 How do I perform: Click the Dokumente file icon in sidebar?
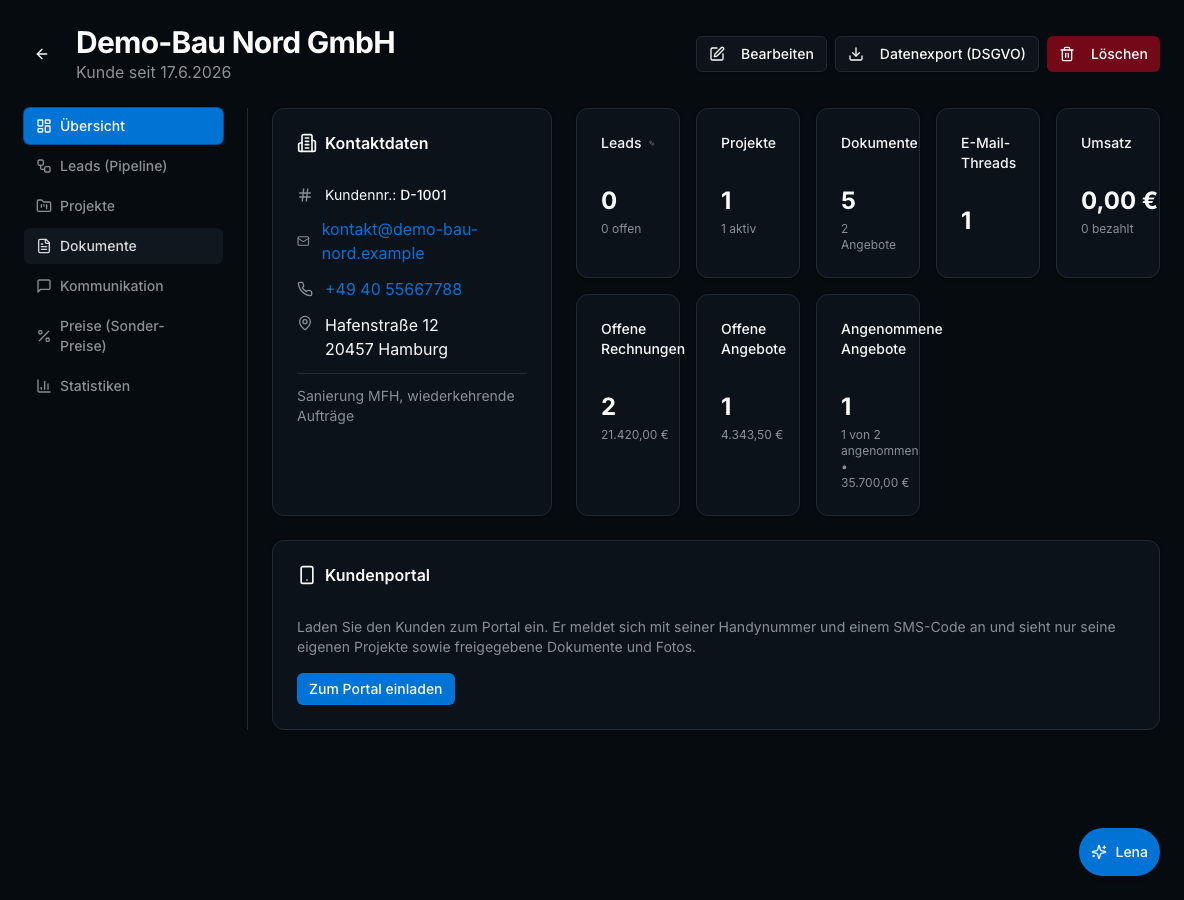click(x=44, y=246)
